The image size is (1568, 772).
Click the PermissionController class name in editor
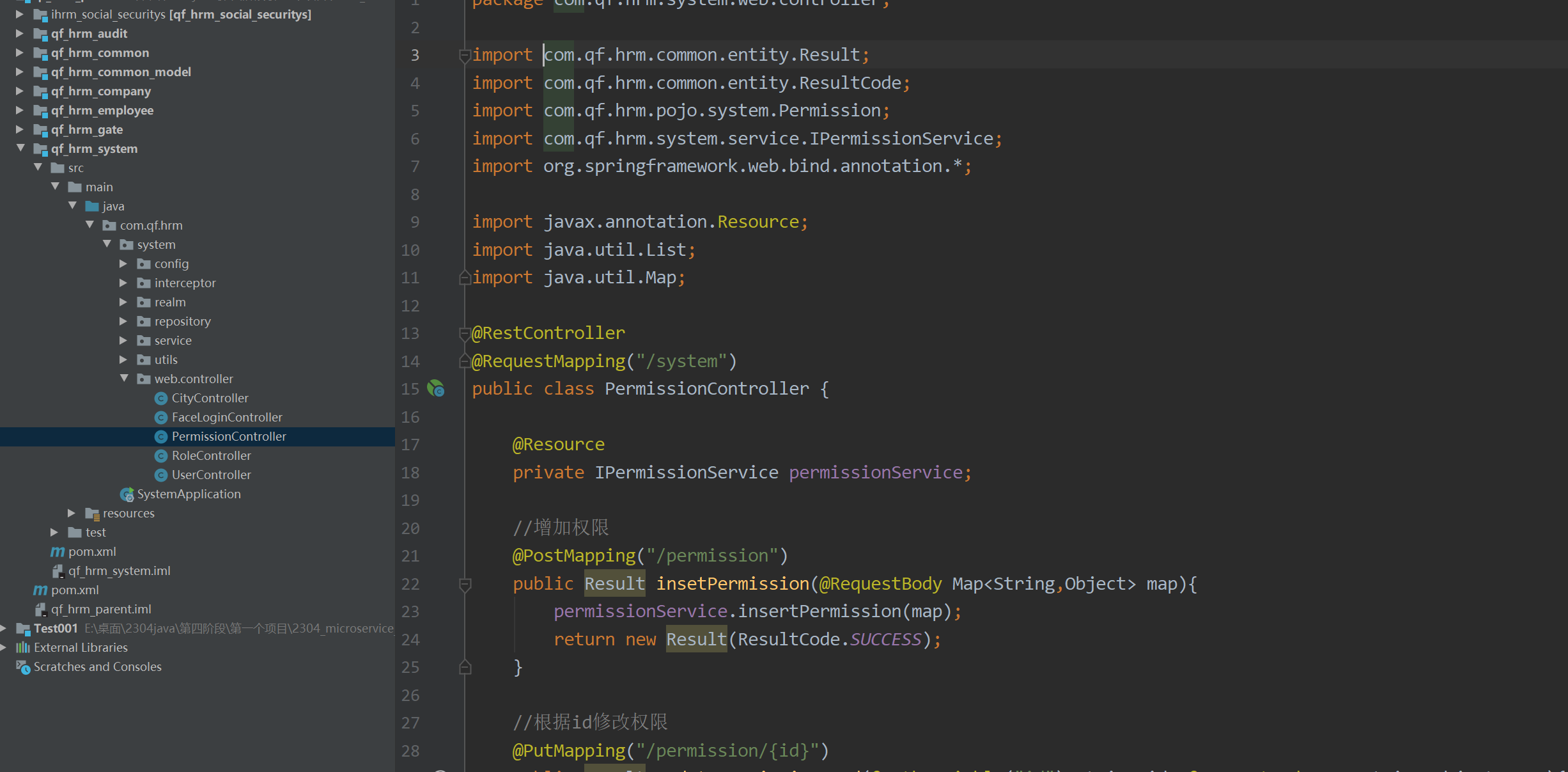[x=707, y=389]
